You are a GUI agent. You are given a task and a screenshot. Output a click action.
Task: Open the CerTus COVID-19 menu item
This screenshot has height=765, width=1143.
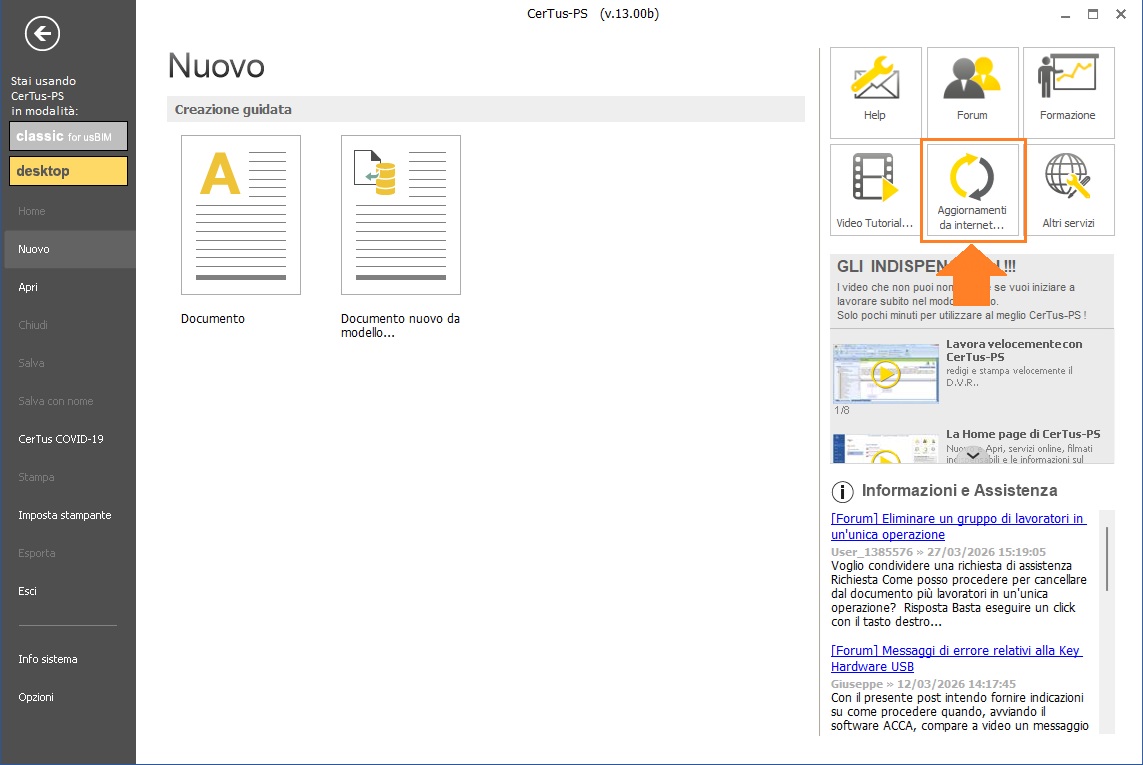point(60,439)
